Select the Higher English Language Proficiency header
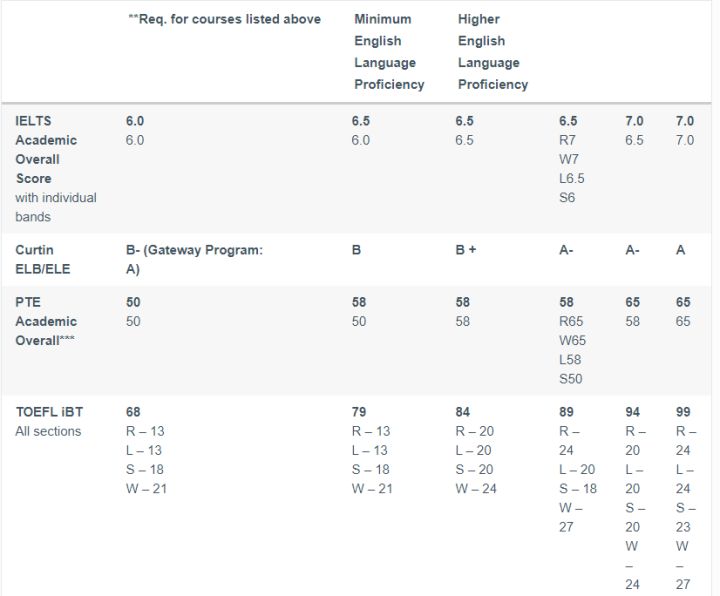 pos(493,52)
